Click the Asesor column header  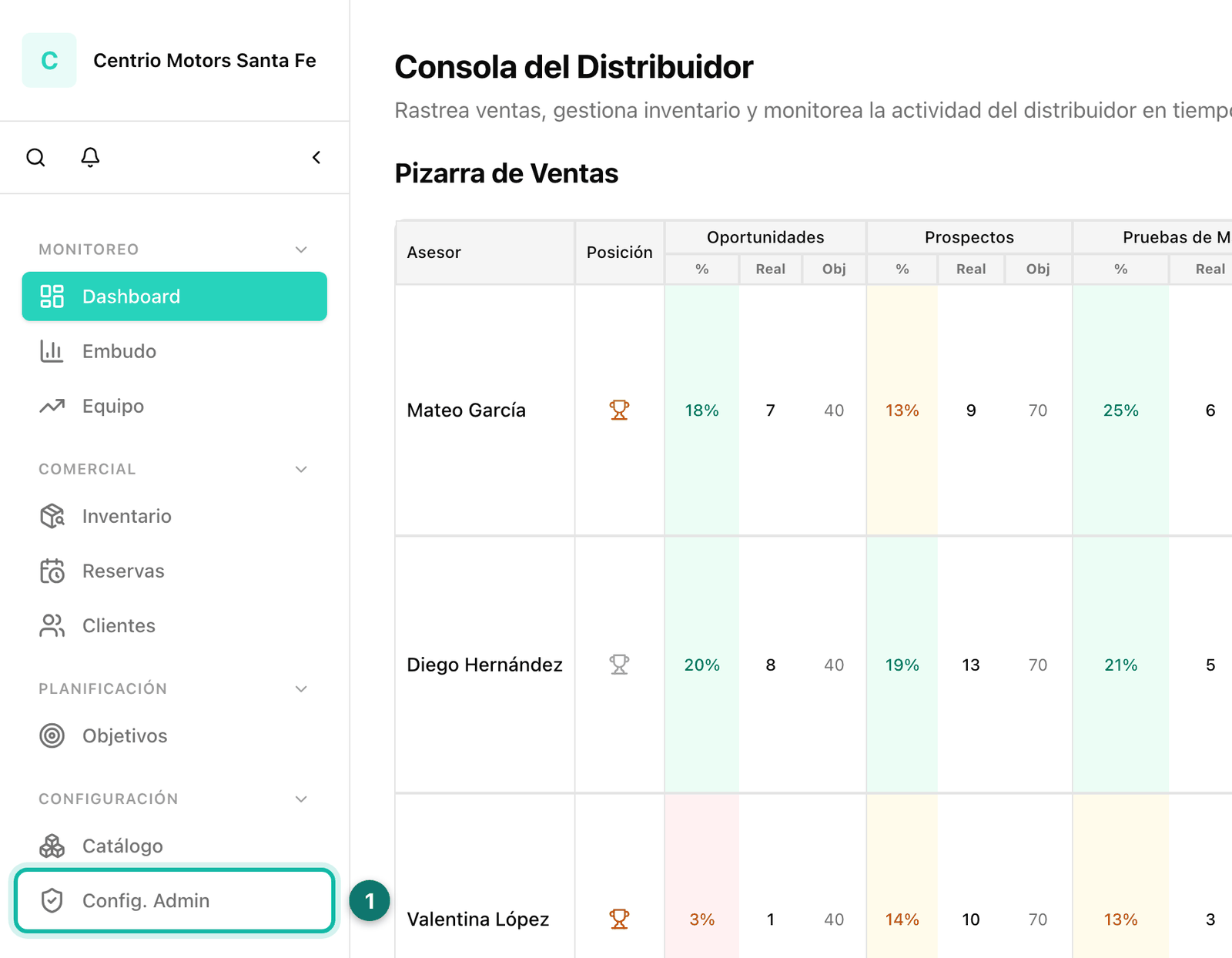pos(485,253)
